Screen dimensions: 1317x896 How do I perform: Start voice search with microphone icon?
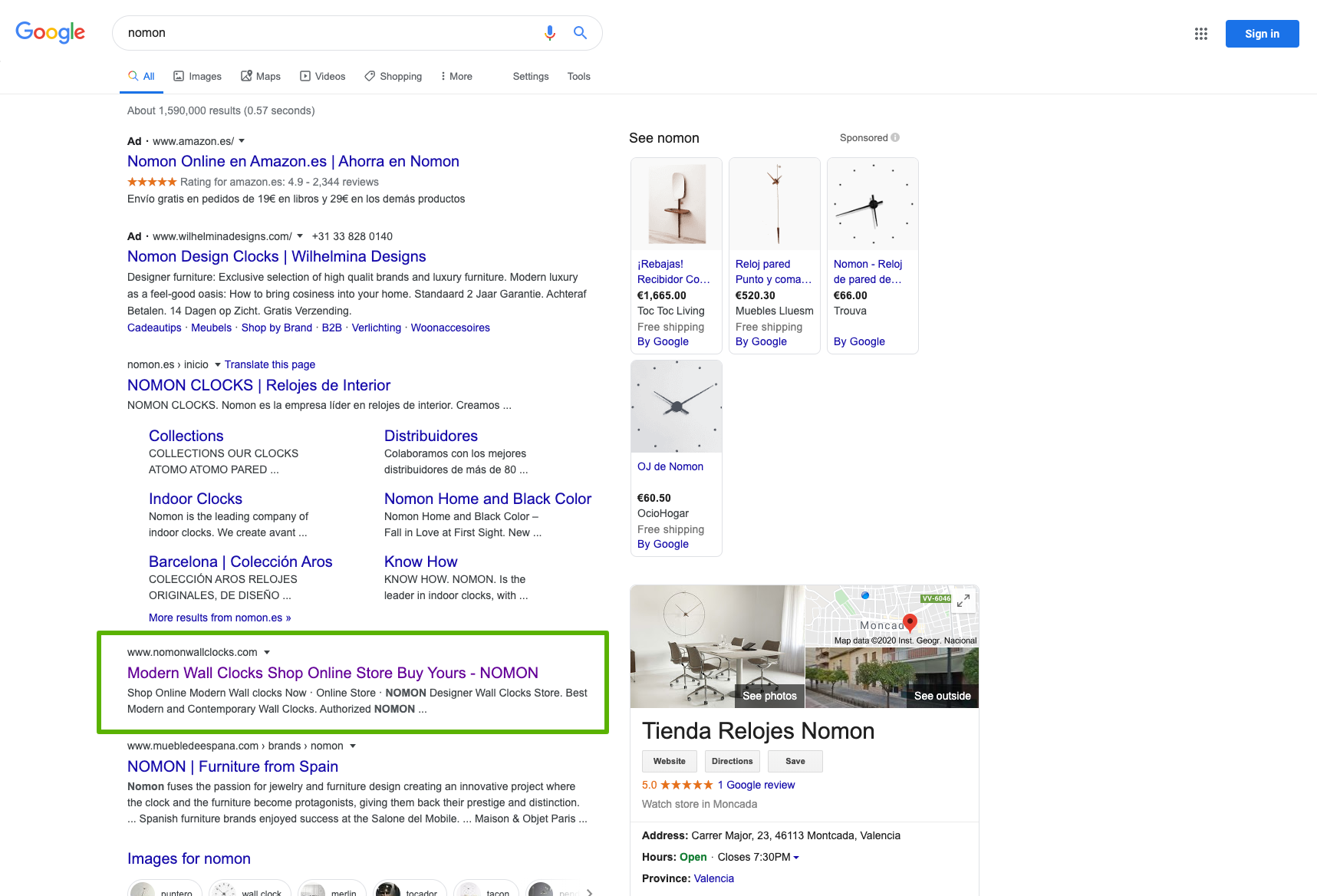click(x=550, y=33)
